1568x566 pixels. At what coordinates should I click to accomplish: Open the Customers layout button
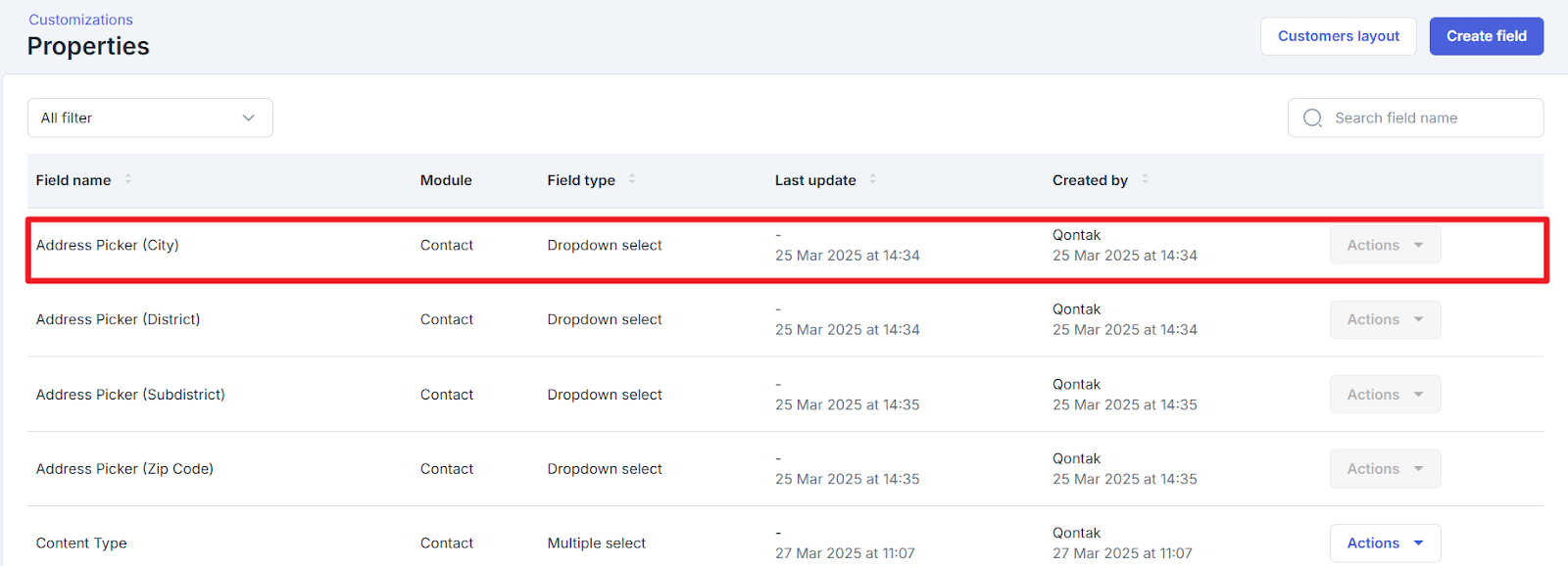coord(1338,36)
